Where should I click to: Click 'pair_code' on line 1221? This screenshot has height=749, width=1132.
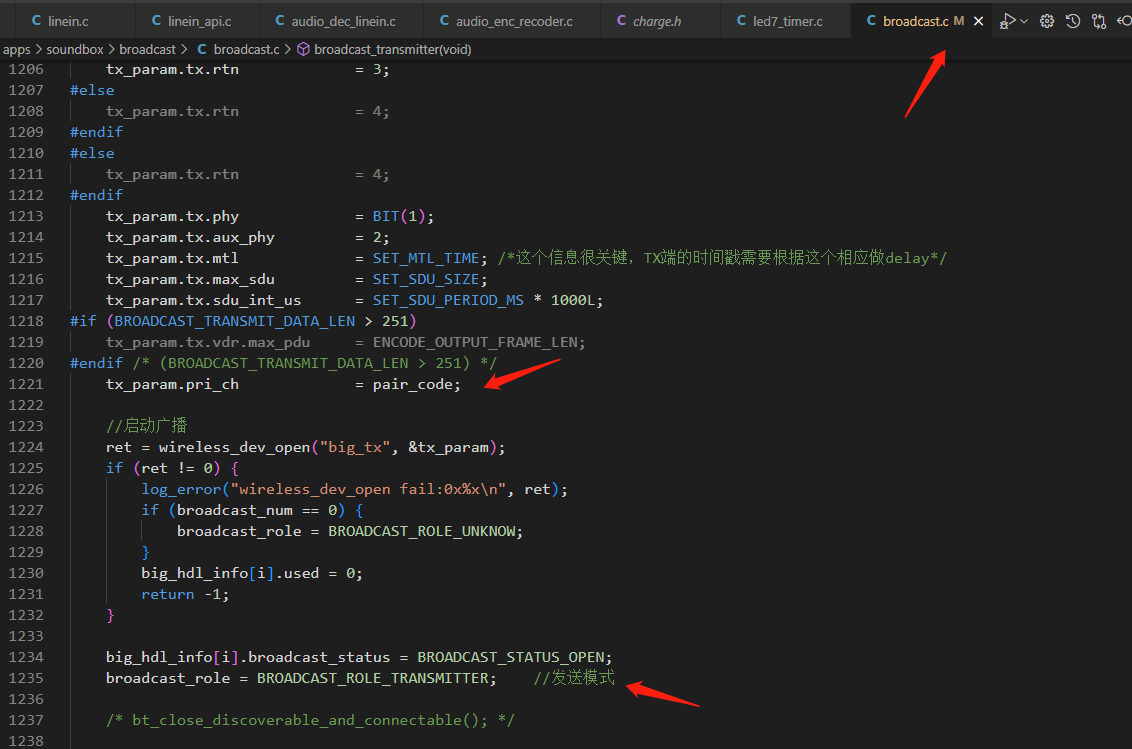coord(413,385)
